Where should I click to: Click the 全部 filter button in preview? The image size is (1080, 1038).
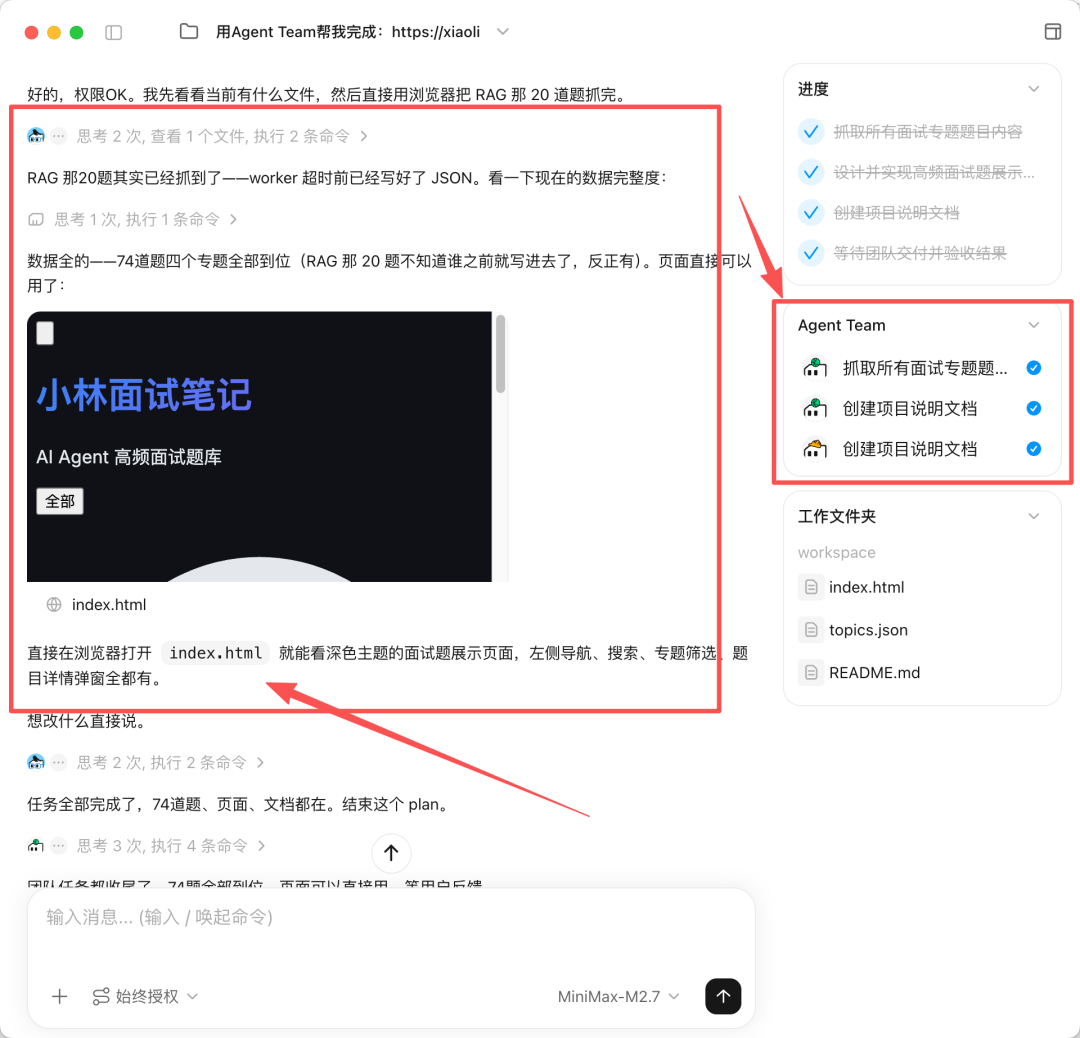[x=60, y=501]
